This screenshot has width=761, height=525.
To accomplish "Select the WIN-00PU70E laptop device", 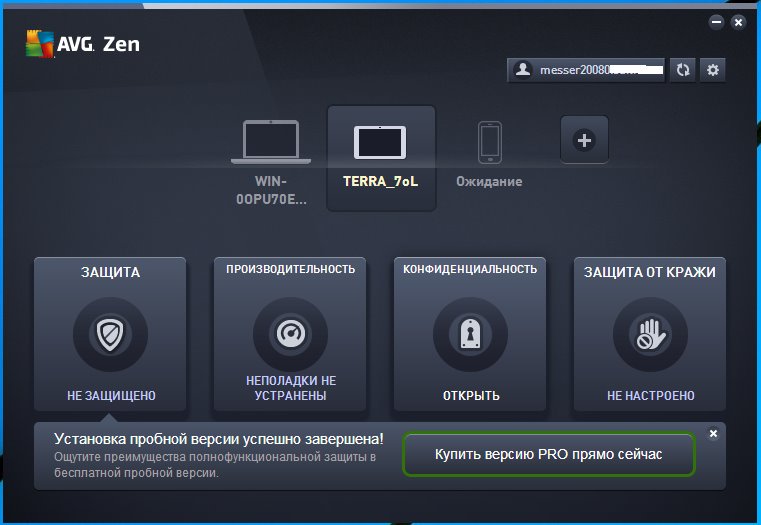I will click(x=271, y=142).
